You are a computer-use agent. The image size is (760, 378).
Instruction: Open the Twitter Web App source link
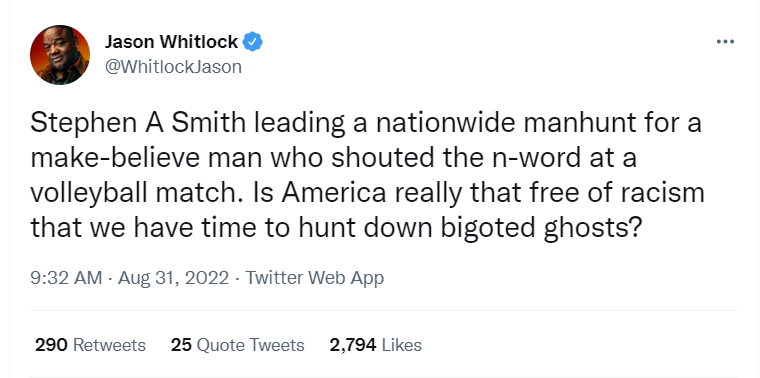tap(315, 278)
